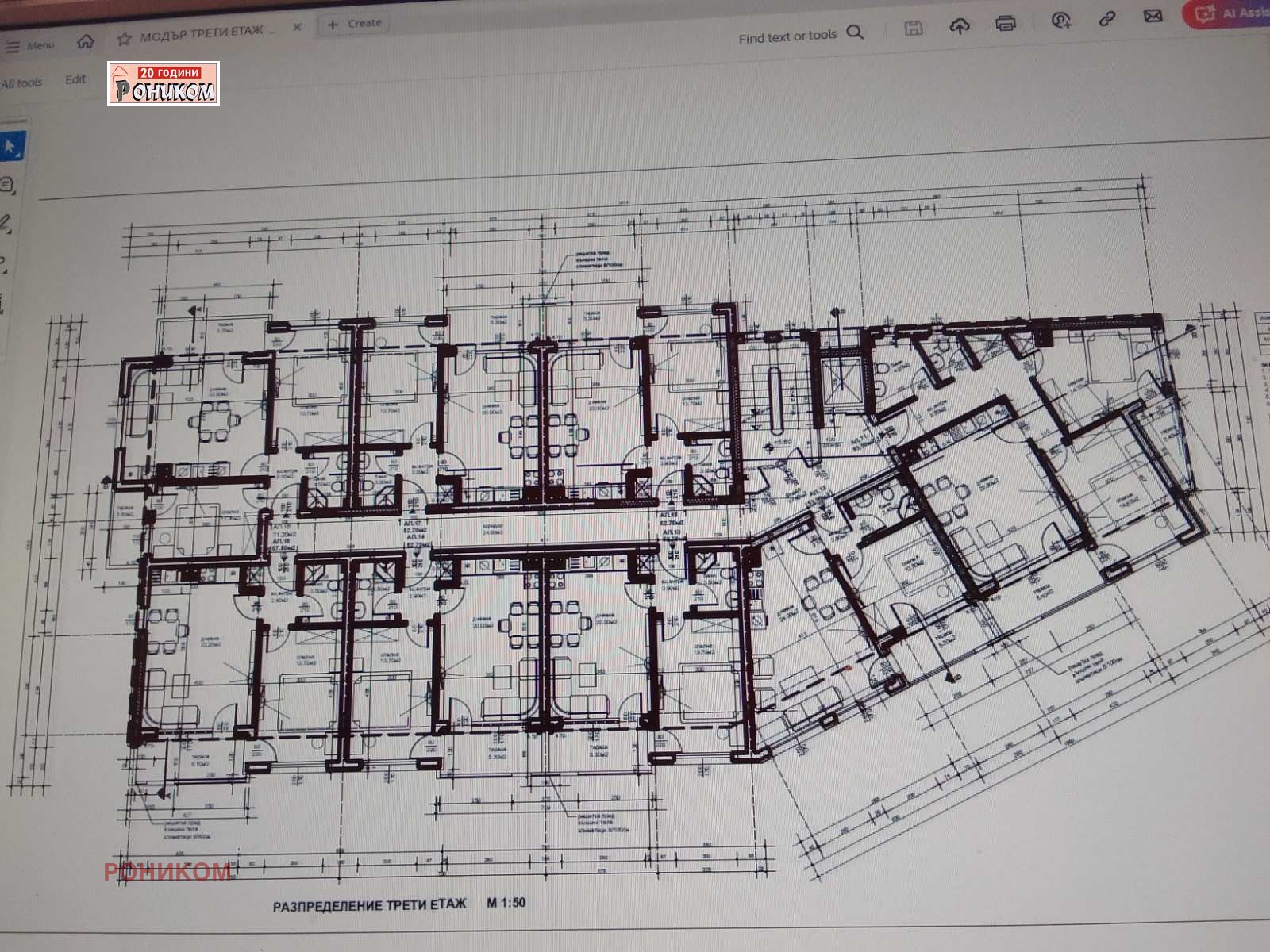The image size is (1270, 952).
Task: Click the magnifier search icon
Action: pos(855,33)
